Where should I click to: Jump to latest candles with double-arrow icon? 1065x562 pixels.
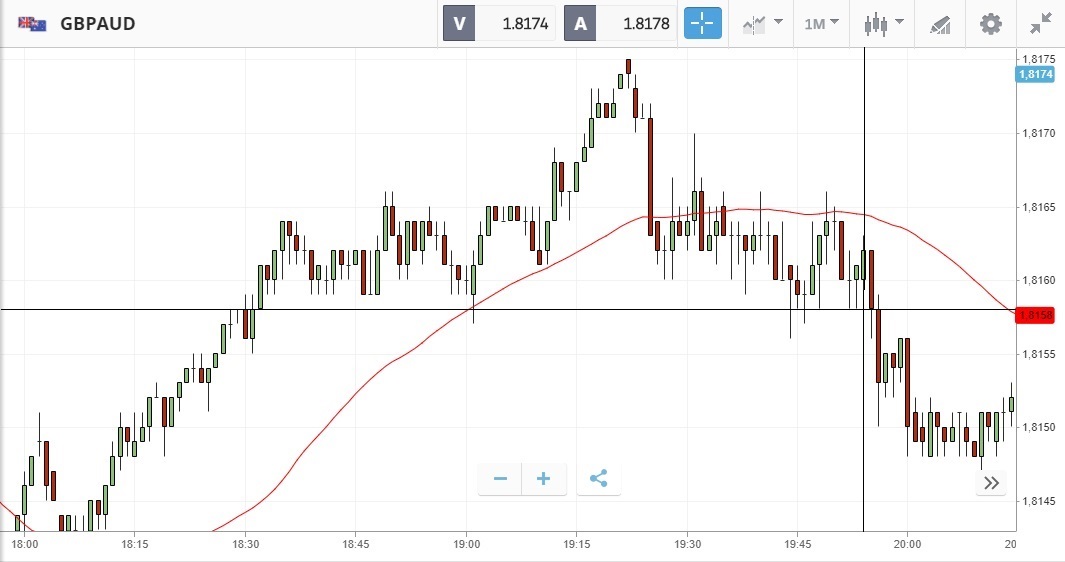[991, 483]
